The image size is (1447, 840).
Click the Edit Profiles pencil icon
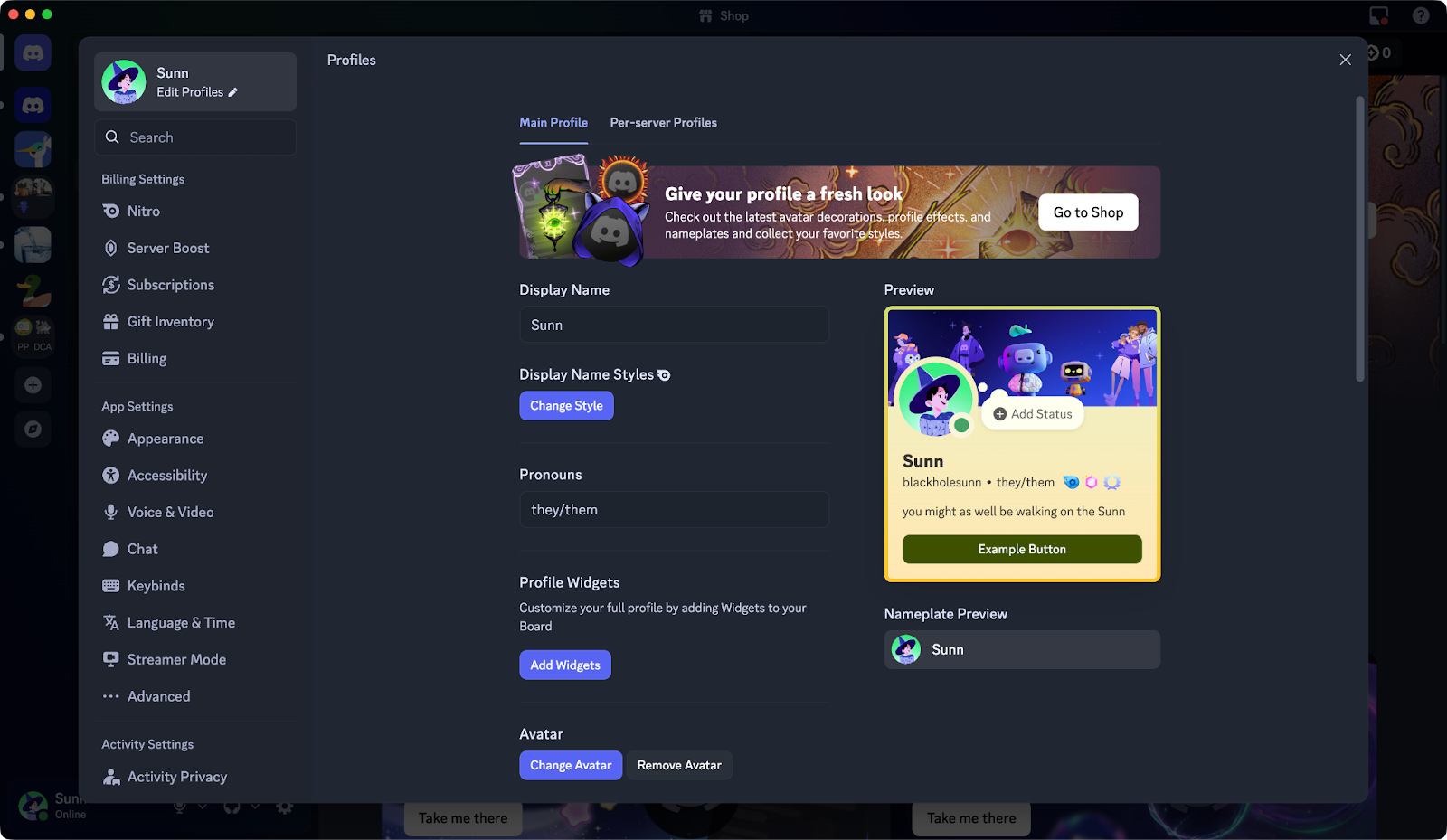tap(233, 92)
